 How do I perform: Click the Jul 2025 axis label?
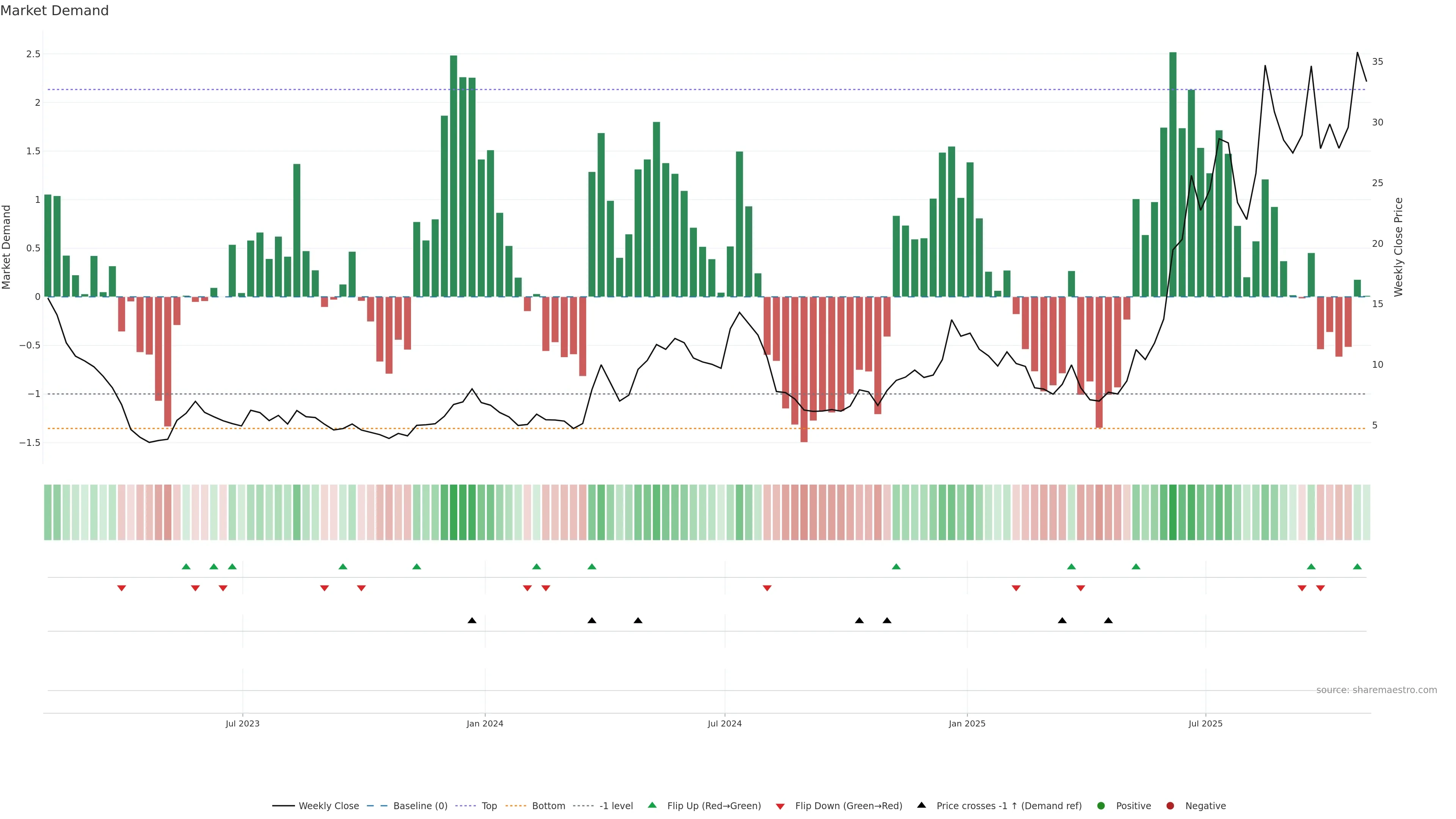(1205, 723)
